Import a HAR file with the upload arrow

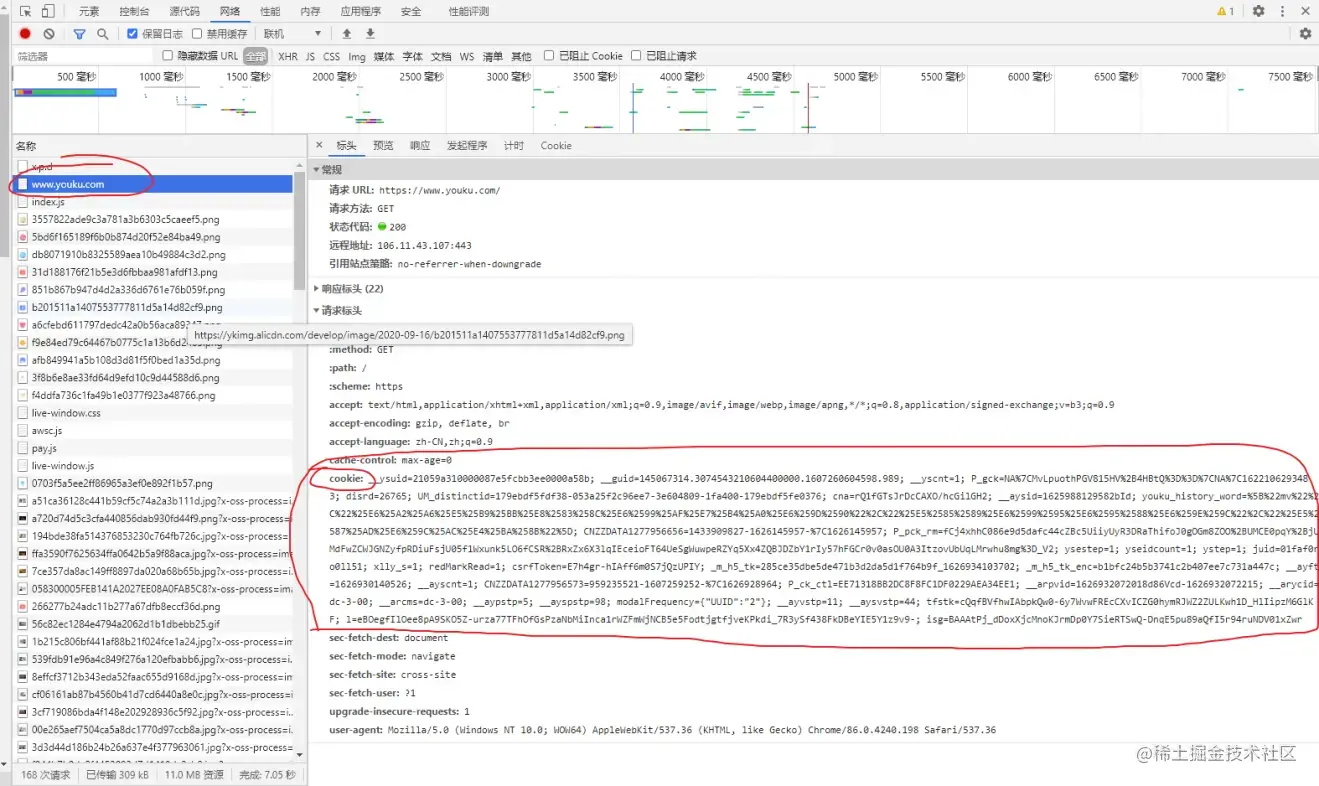pos(347,34)
